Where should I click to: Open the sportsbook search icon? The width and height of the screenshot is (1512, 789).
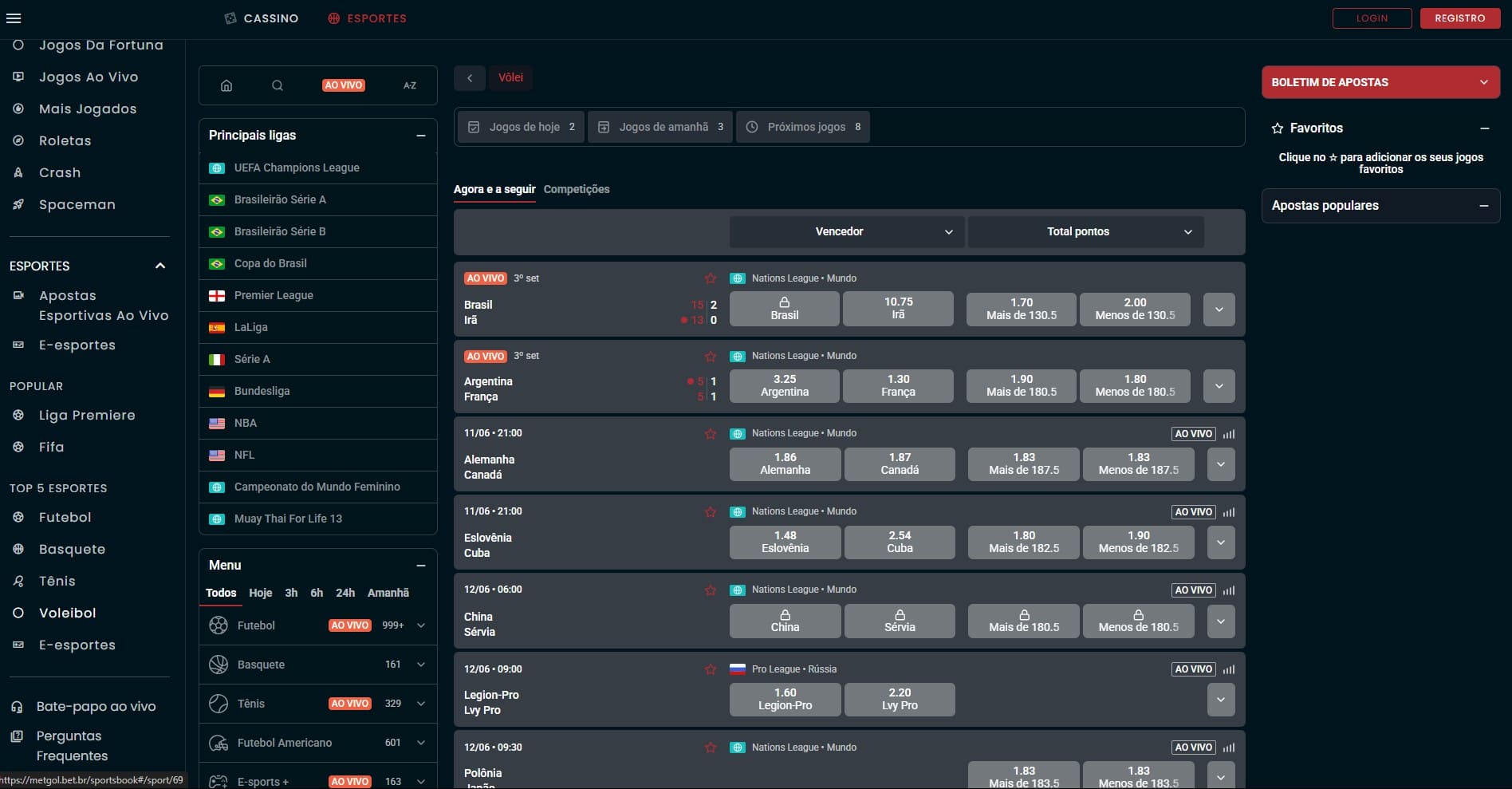tap(278, 85)
